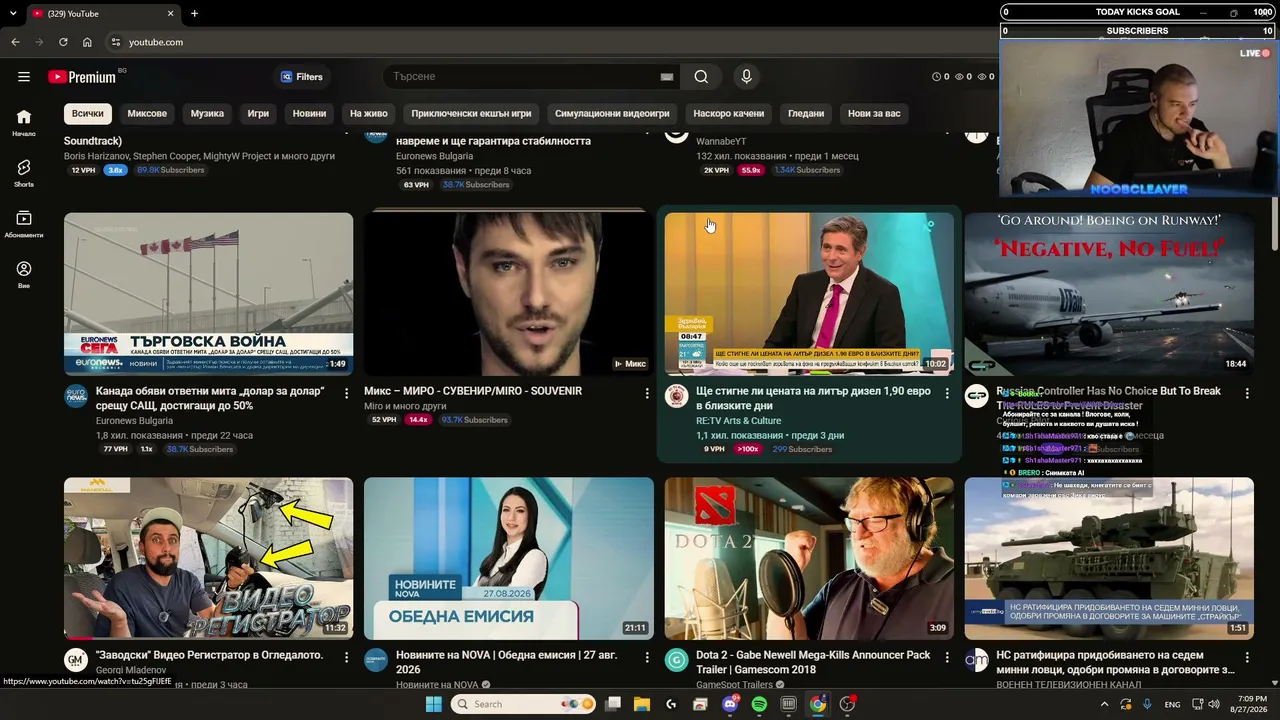Open options for the Канада обяви video

[x=347, y=394]
